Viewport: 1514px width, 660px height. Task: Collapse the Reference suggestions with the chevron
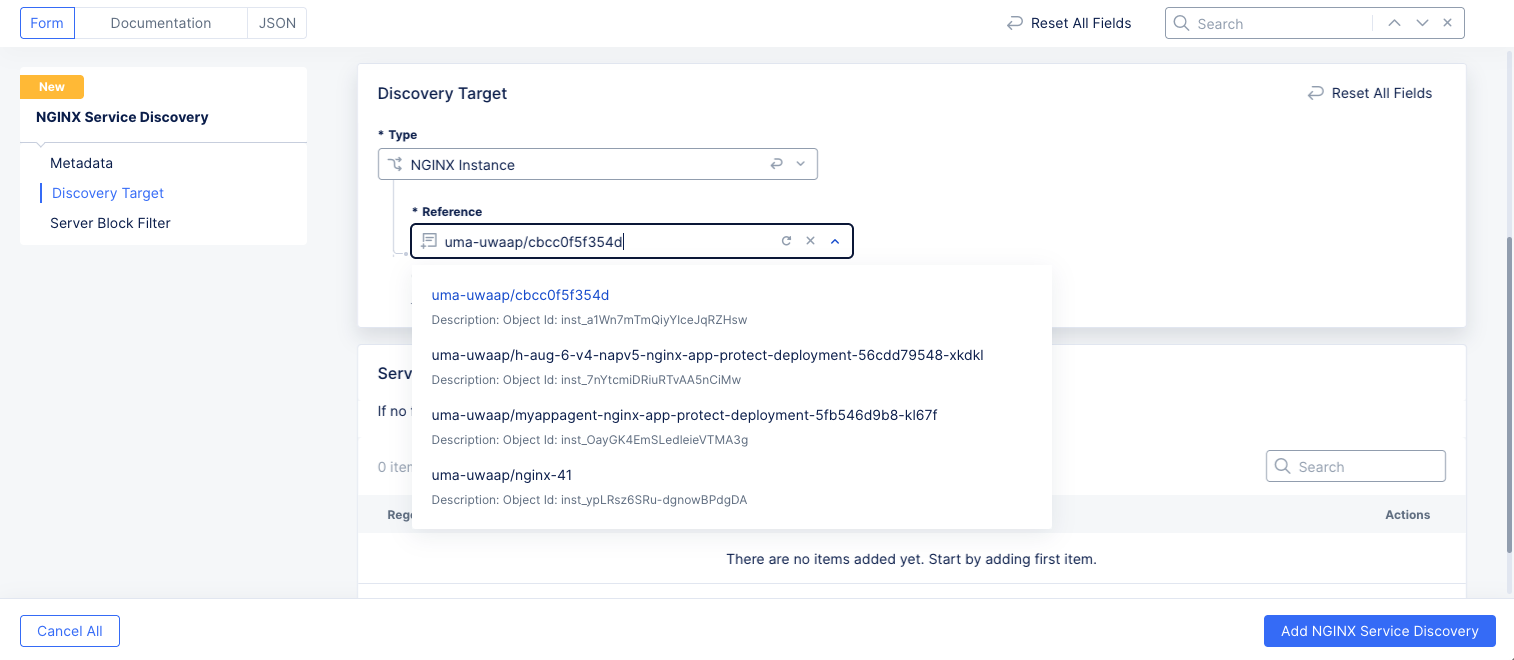[834, 240]
